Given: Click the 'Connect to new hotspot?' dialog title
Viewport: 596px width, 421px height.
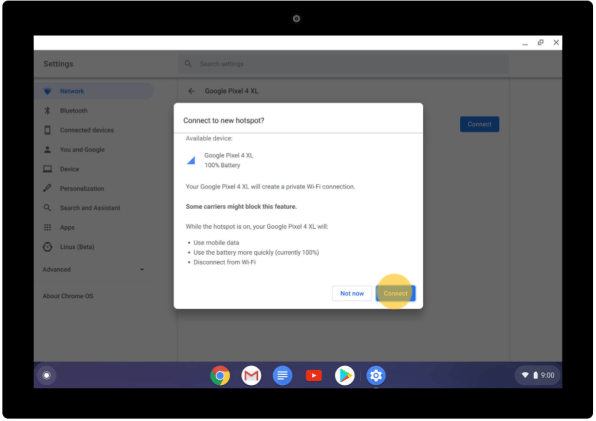Looking at the screenshot, I should (224, 120).
